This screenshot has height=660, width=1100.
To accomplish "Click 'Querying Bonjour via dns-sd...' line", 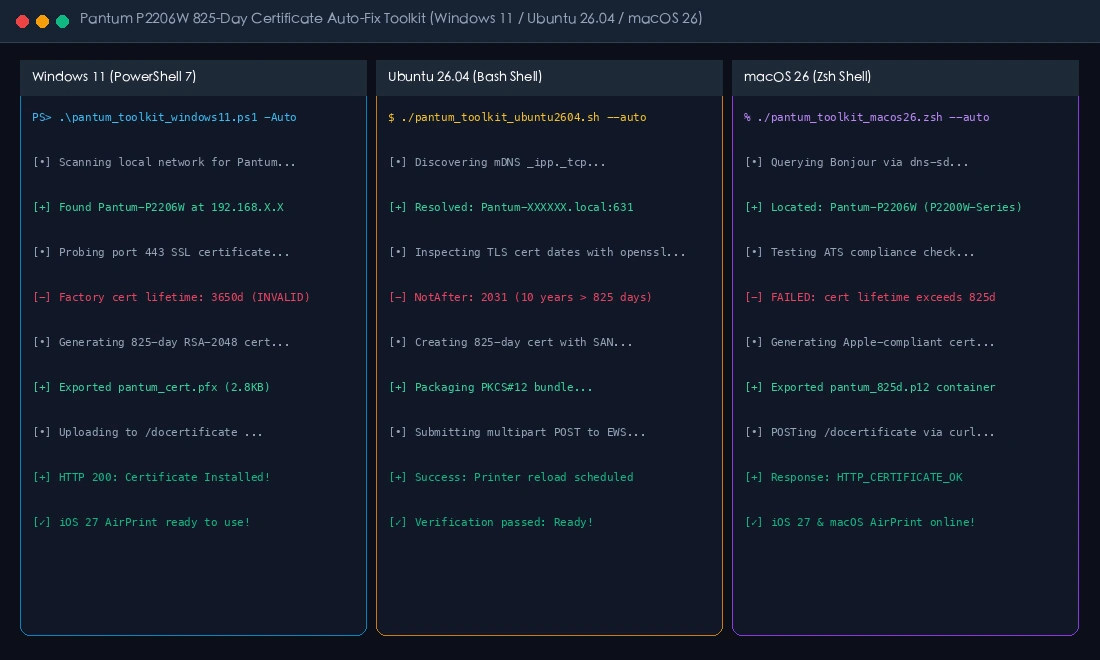I will (x=857, y=162).
